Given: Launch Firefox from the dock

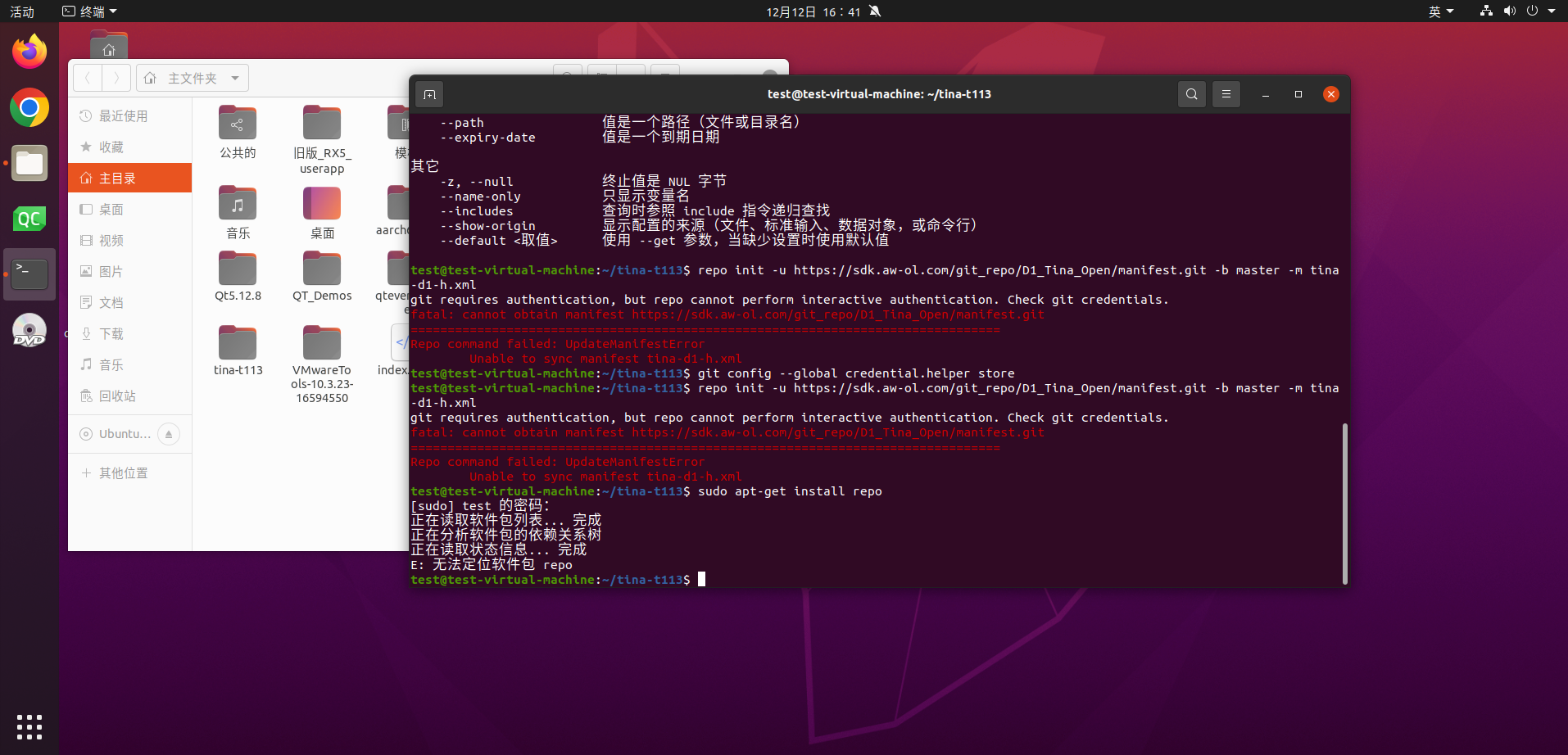Looking at the screenshot, I should pyautogui.click(x=29, y=52).
